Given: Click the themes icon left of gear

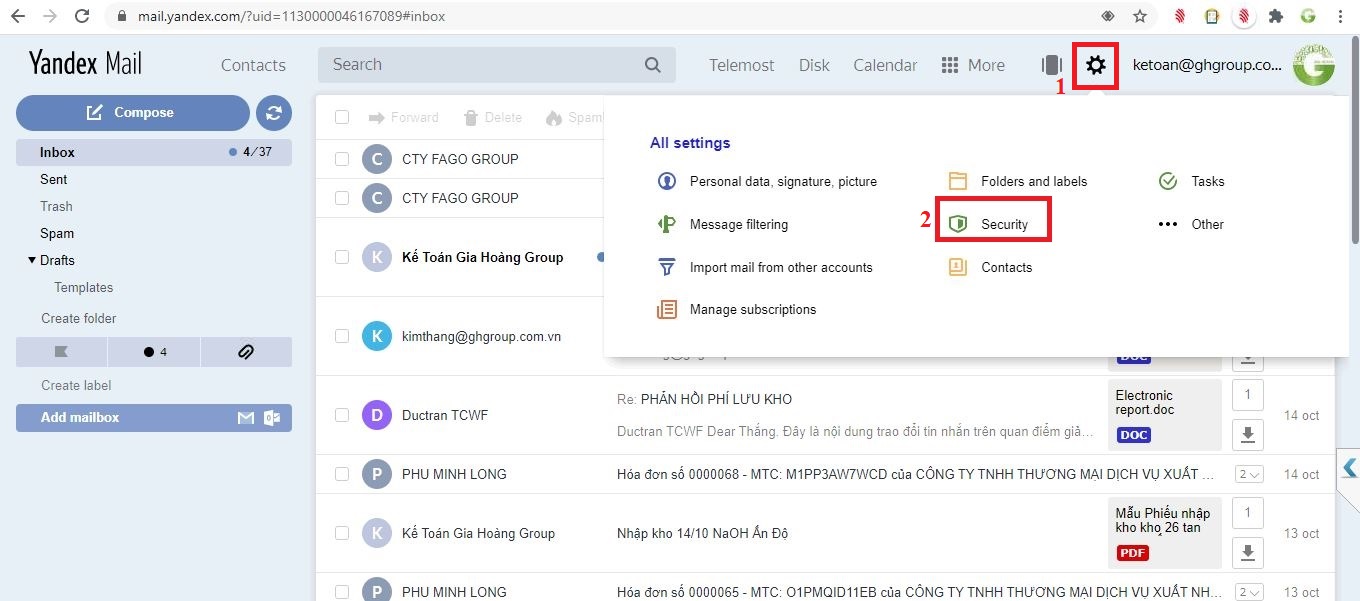Looking at the screenshot, I should (1051, 65).
